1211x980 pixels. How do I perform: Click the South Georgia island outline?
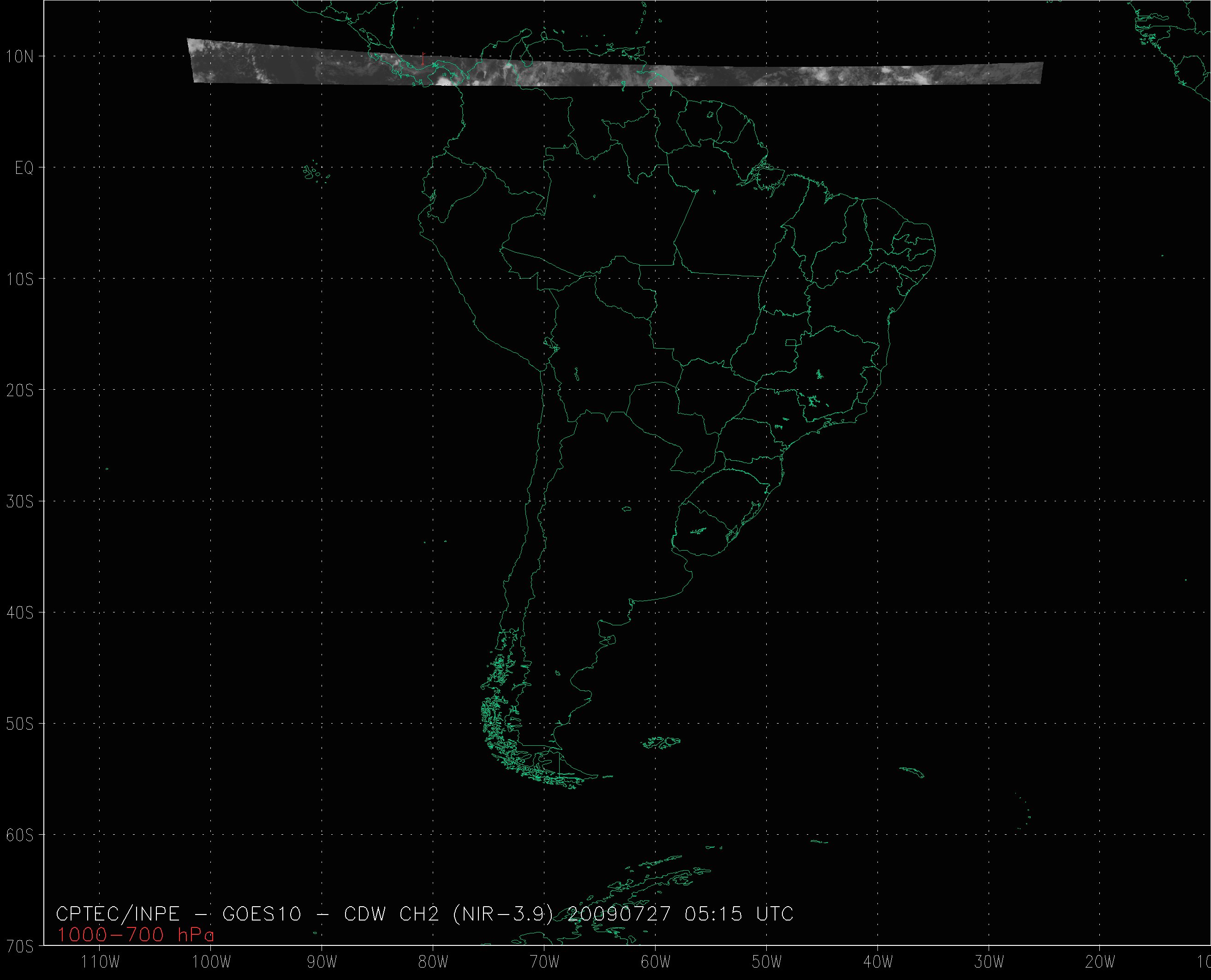[913, 772]
